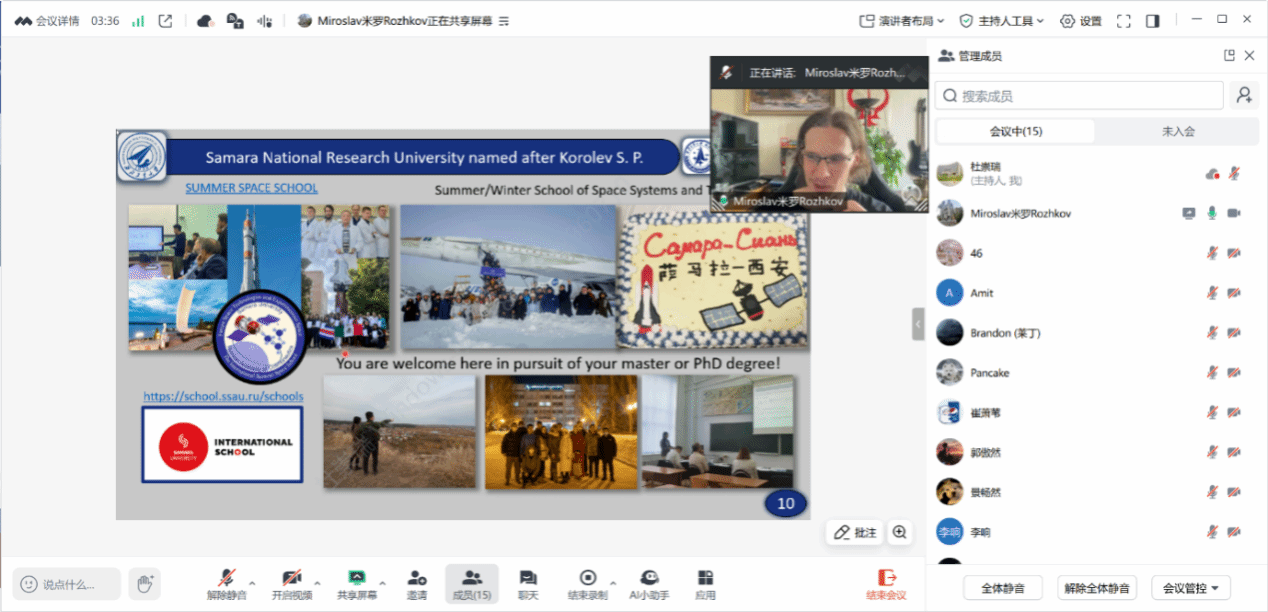
Task: Select the 会议中(15) tab
Action: pos(1015,131)
